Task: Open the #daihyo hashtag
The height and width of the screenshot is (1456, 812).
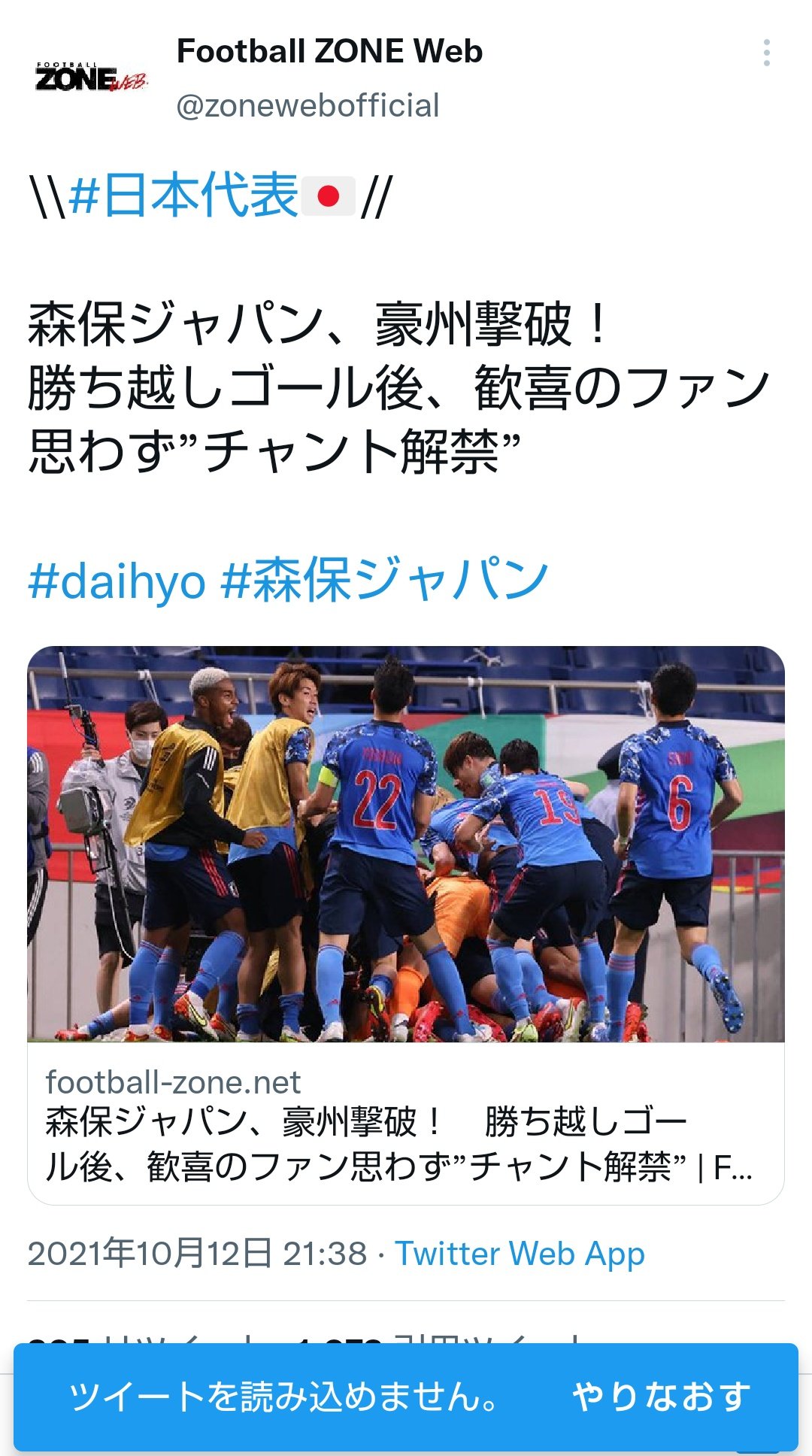Action: tap(117, 581)
